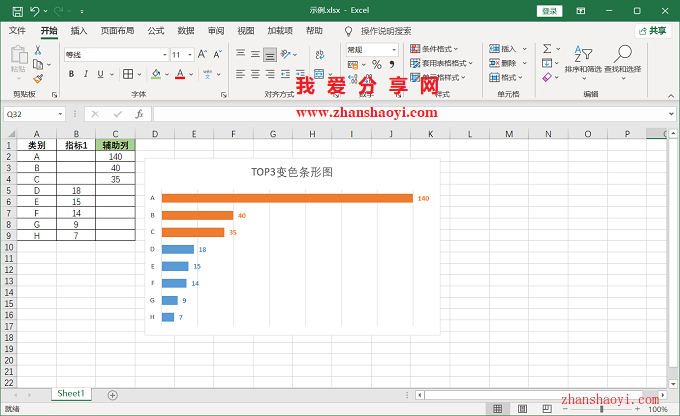Click cell C1 header 辅助列
This screenshot has width=680, height=416.
(115, 145)
